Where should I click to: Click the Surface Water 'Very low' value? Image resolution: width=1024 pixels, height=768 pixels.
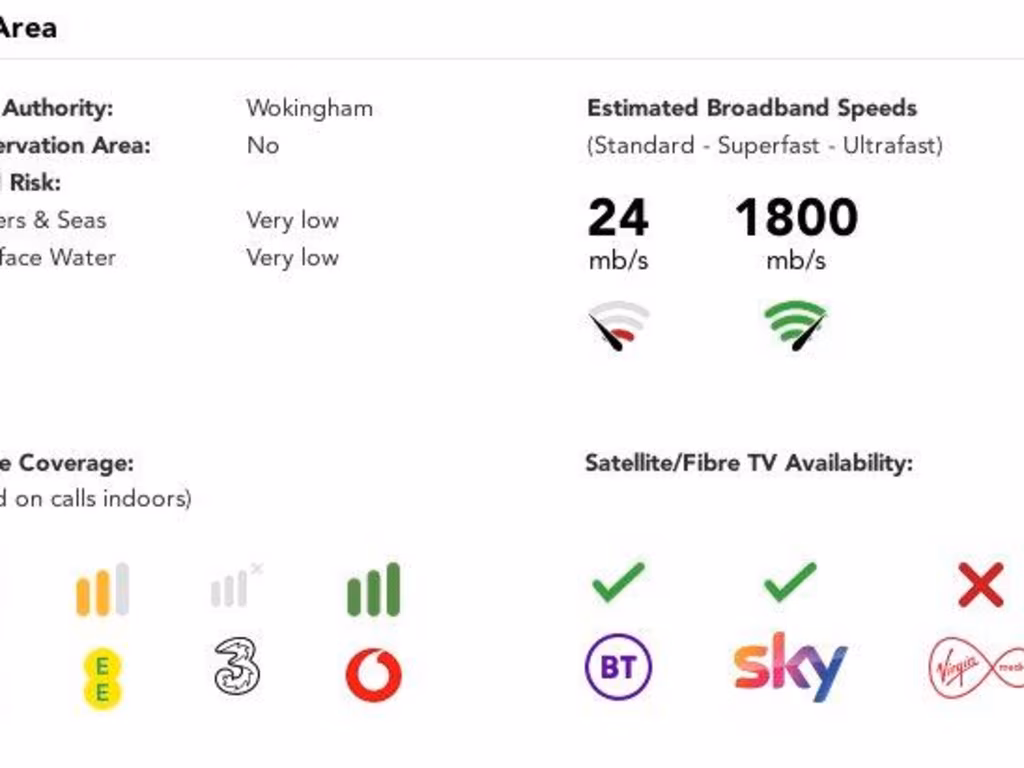click(292, 257)
